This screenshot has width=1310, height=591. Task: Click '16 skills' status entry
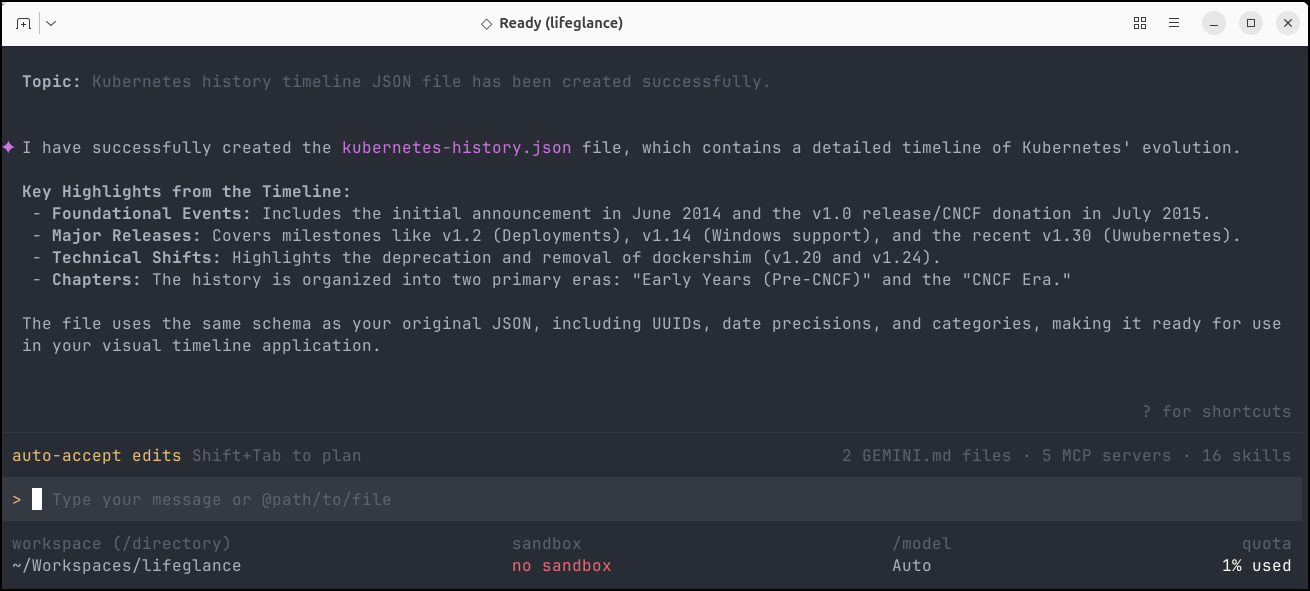(1247, 456)
